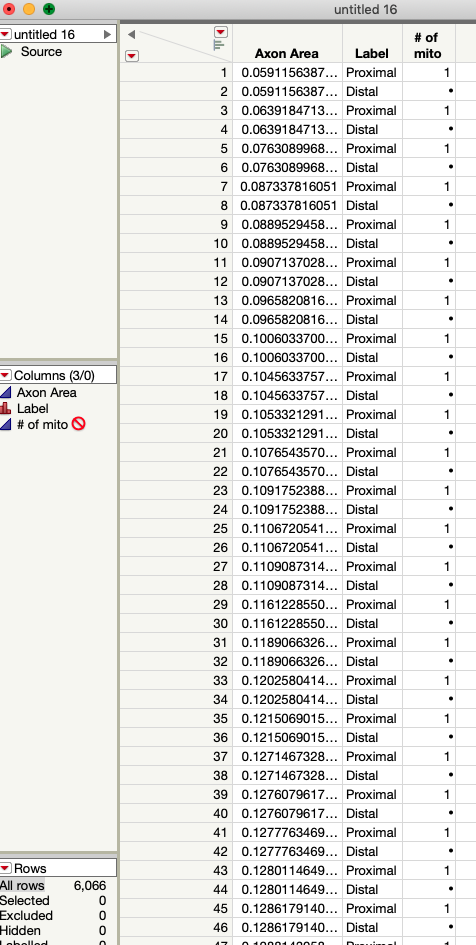
Task: Select Axon Area in the Columns list
Action: coord(46,392)
